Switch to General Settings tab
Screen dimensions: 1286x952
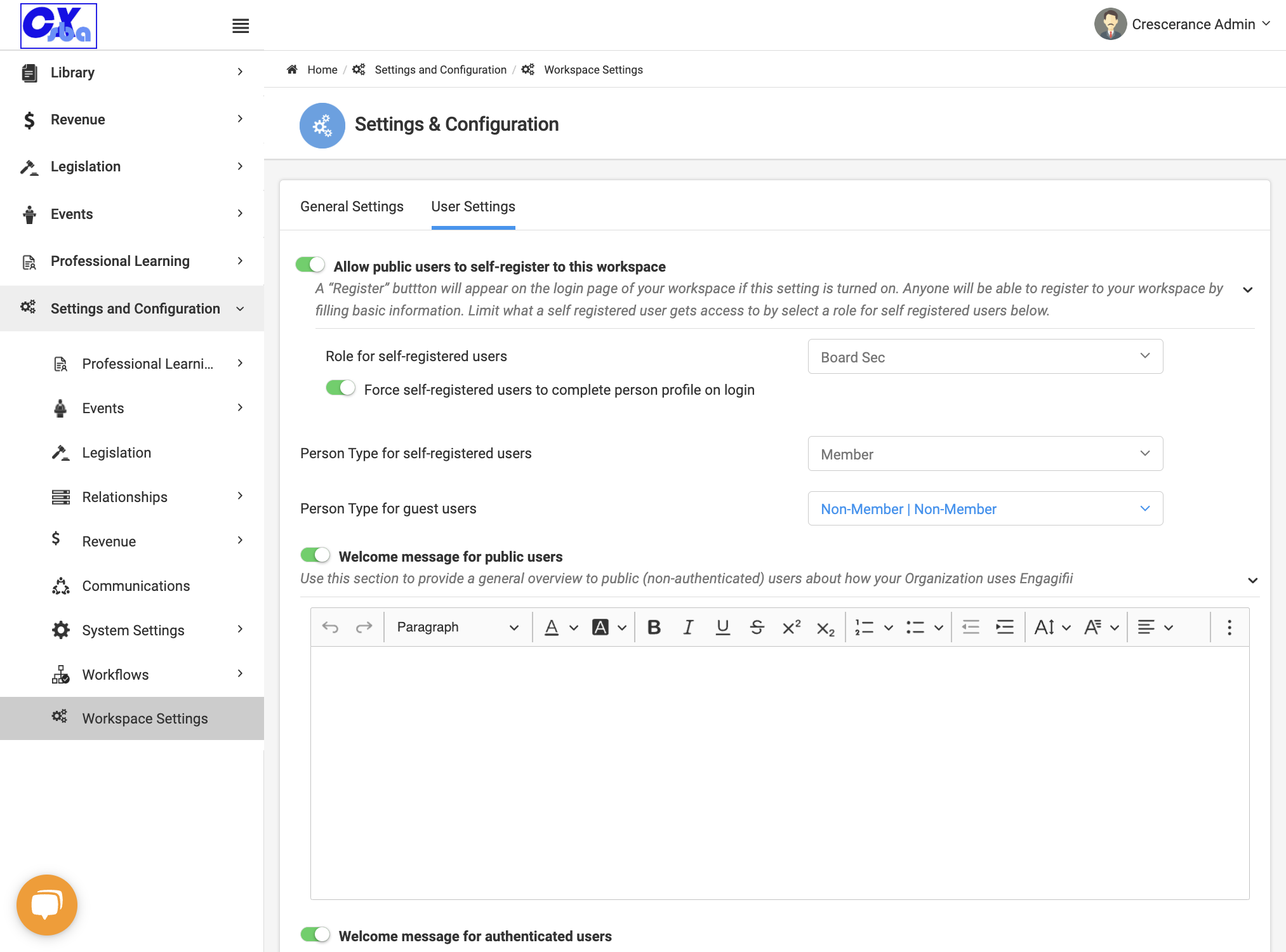click(352, 207)
